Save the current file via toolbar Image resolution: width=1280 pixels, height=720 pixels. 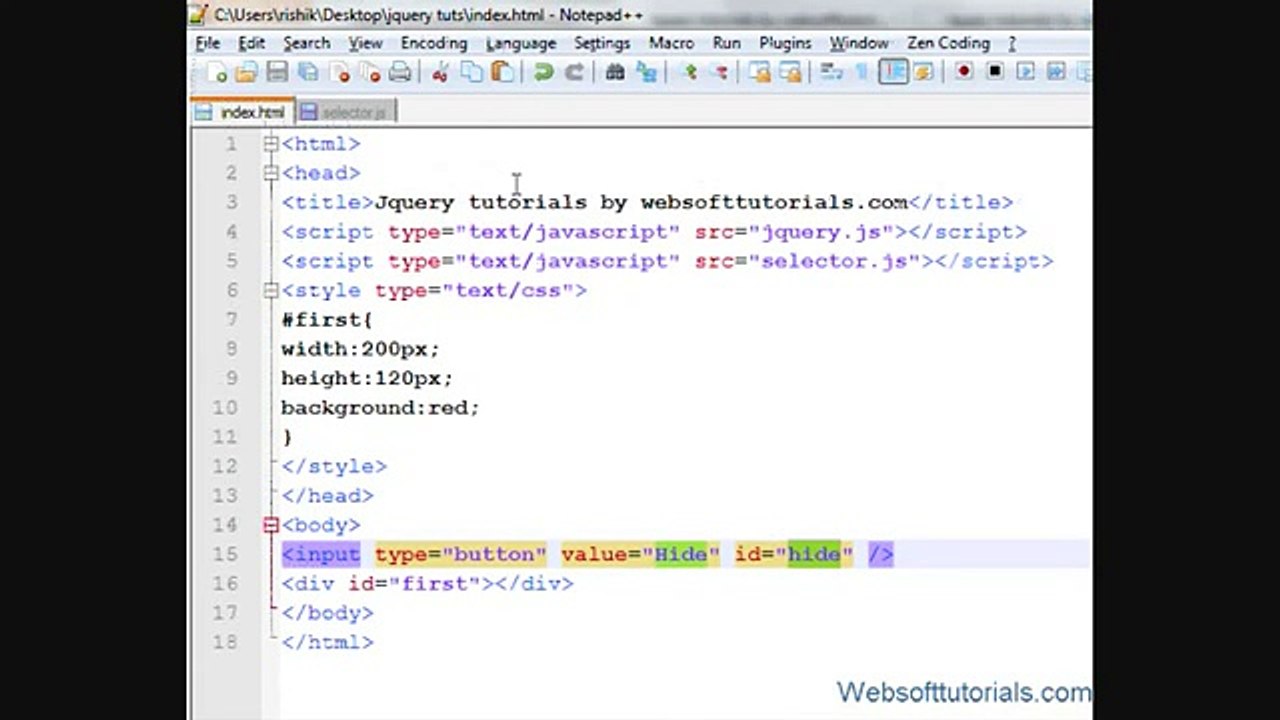(276, 72)
